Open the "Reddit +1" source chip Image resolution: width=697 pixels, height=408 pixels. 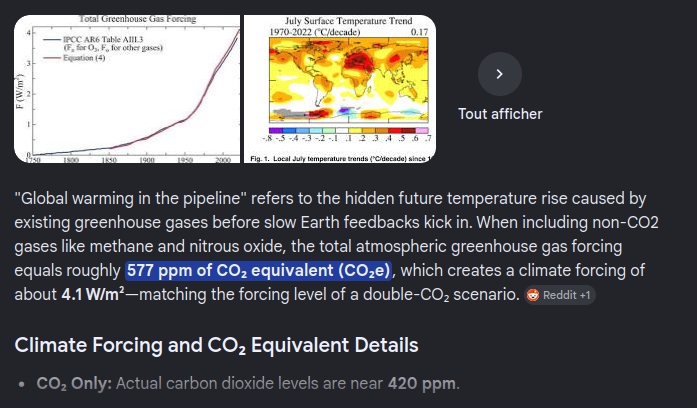[x=560, y=295]
